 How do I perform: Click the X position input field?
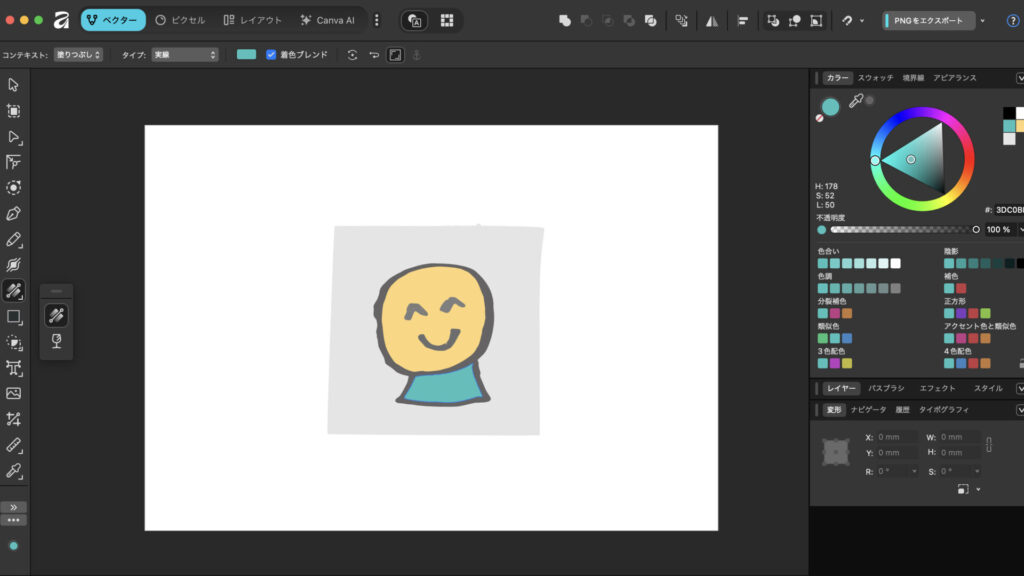pyautogui.click(x=897, y=437)
